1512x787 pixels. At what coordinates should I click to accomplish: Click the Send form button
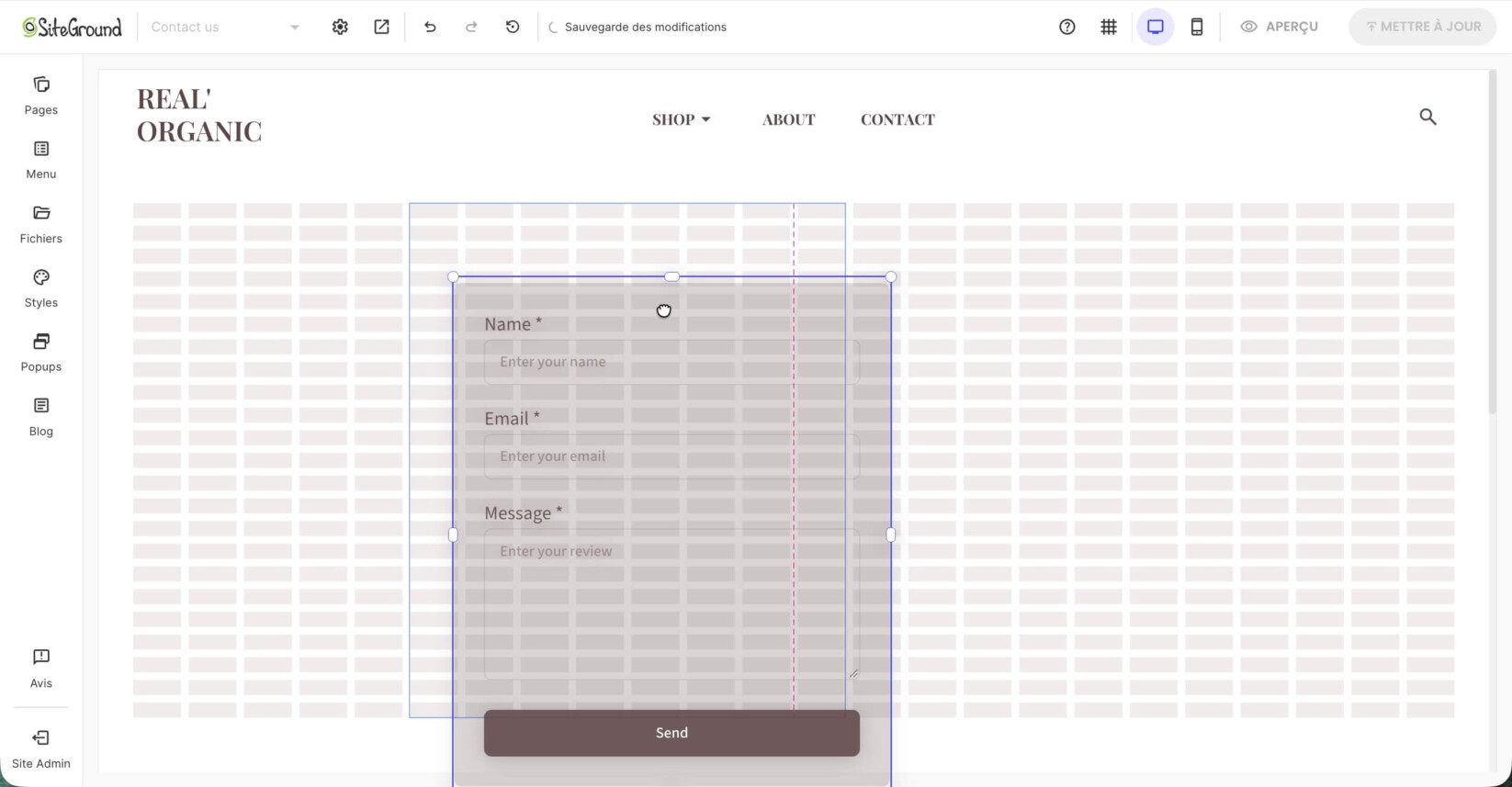(671, 733)
